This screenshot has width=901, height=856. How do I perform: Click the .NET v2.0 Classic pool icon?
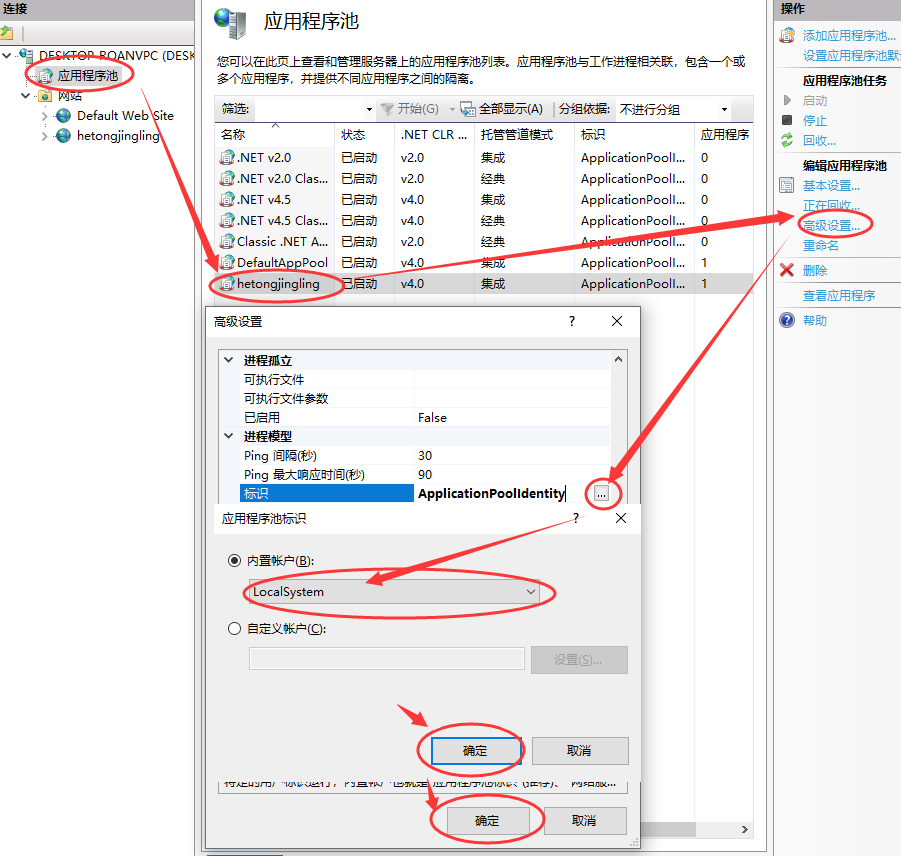pos(227,179)
